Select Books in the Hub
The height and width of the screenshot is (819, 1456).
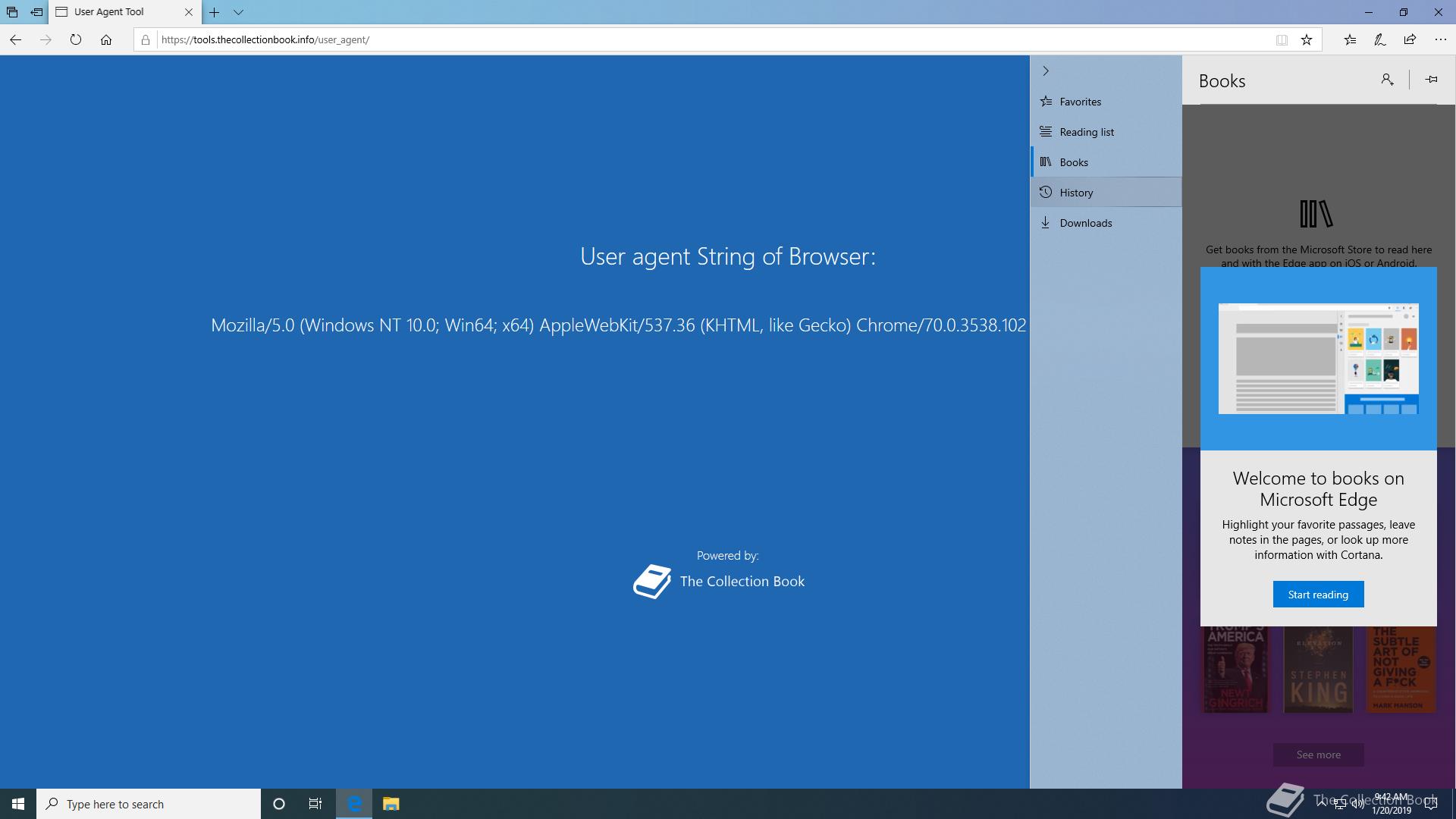(1106, 162)
